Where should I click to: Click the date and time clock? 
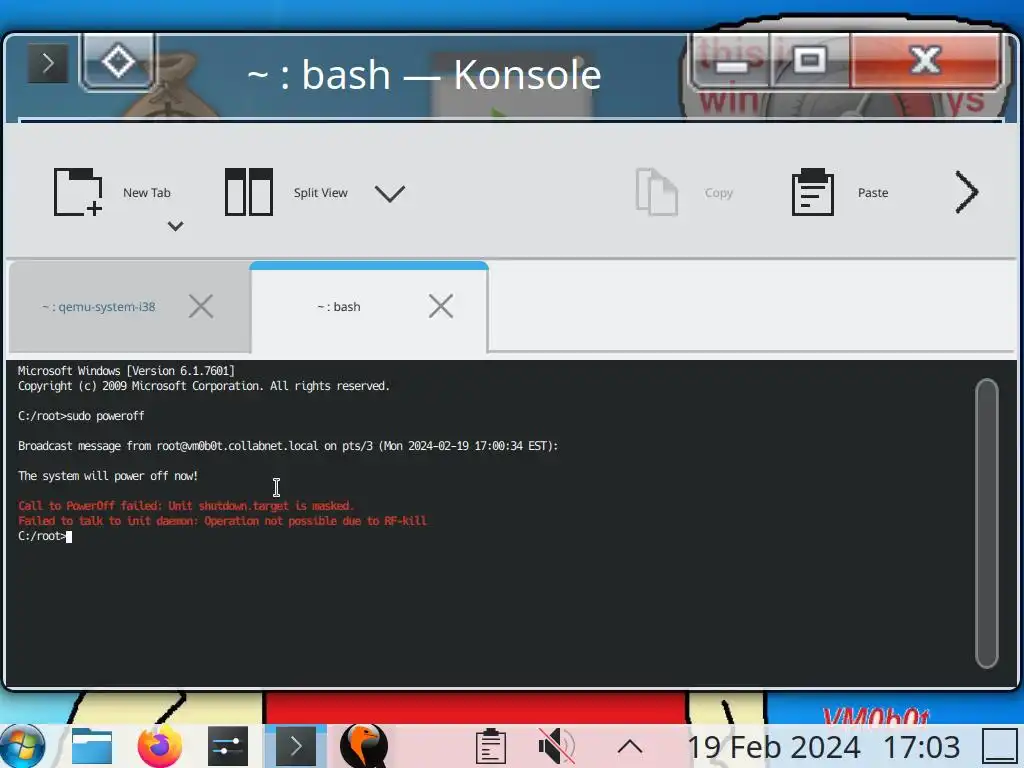pyautogui.click(x=824, y=747)
